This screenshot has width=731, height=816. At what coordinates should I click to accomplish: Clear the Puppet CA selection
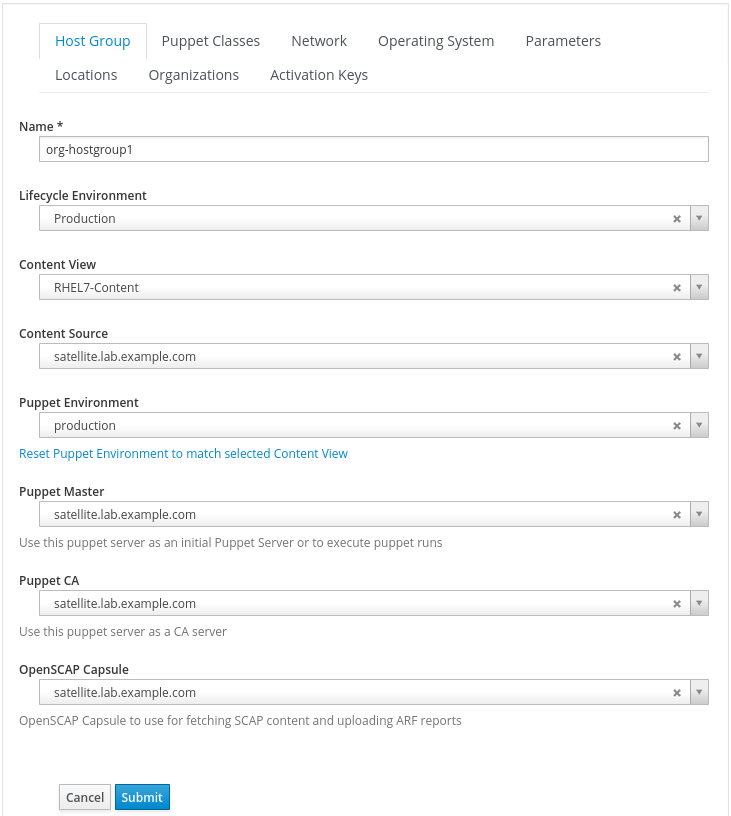point(677,604)
